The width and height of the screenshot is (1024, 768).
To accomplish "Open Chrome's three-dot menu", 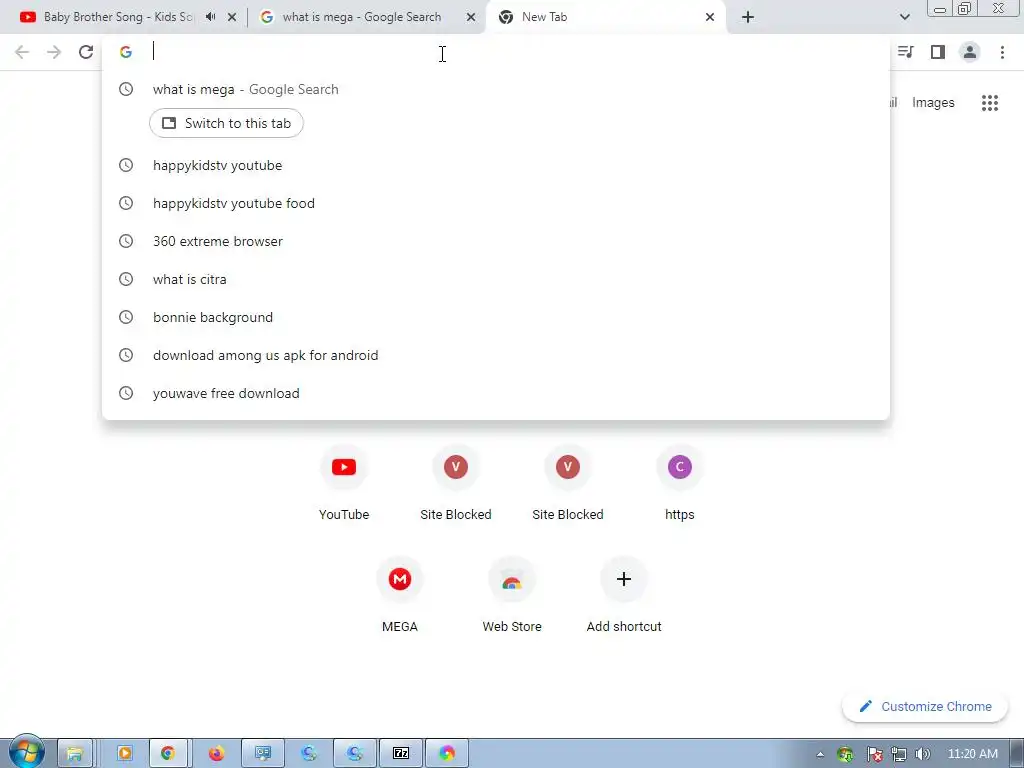I will point(1002,52).
